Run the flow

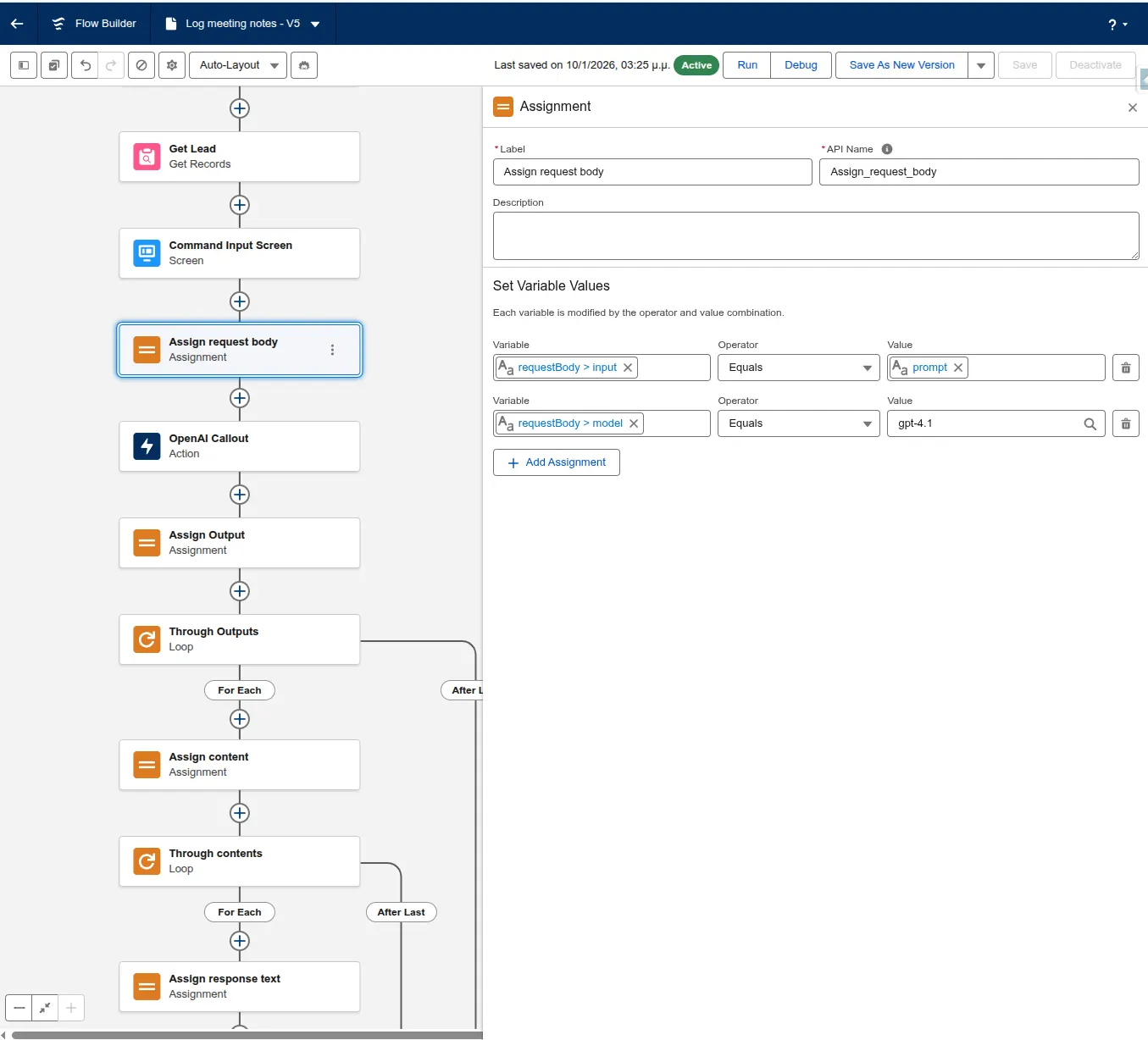tap(746, 65)
